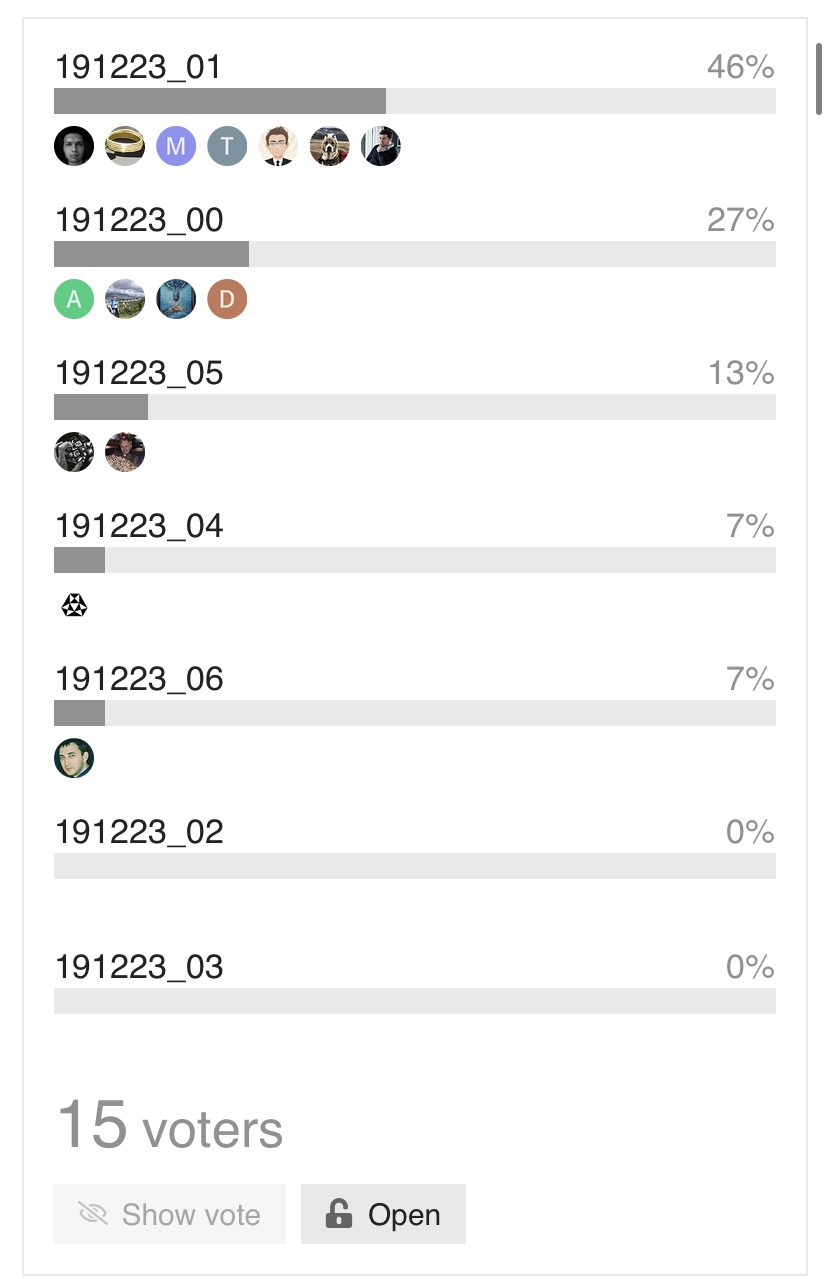
Task: Toggle the Show vote button
Action: pyautogui.click(x=170, y=1214)
